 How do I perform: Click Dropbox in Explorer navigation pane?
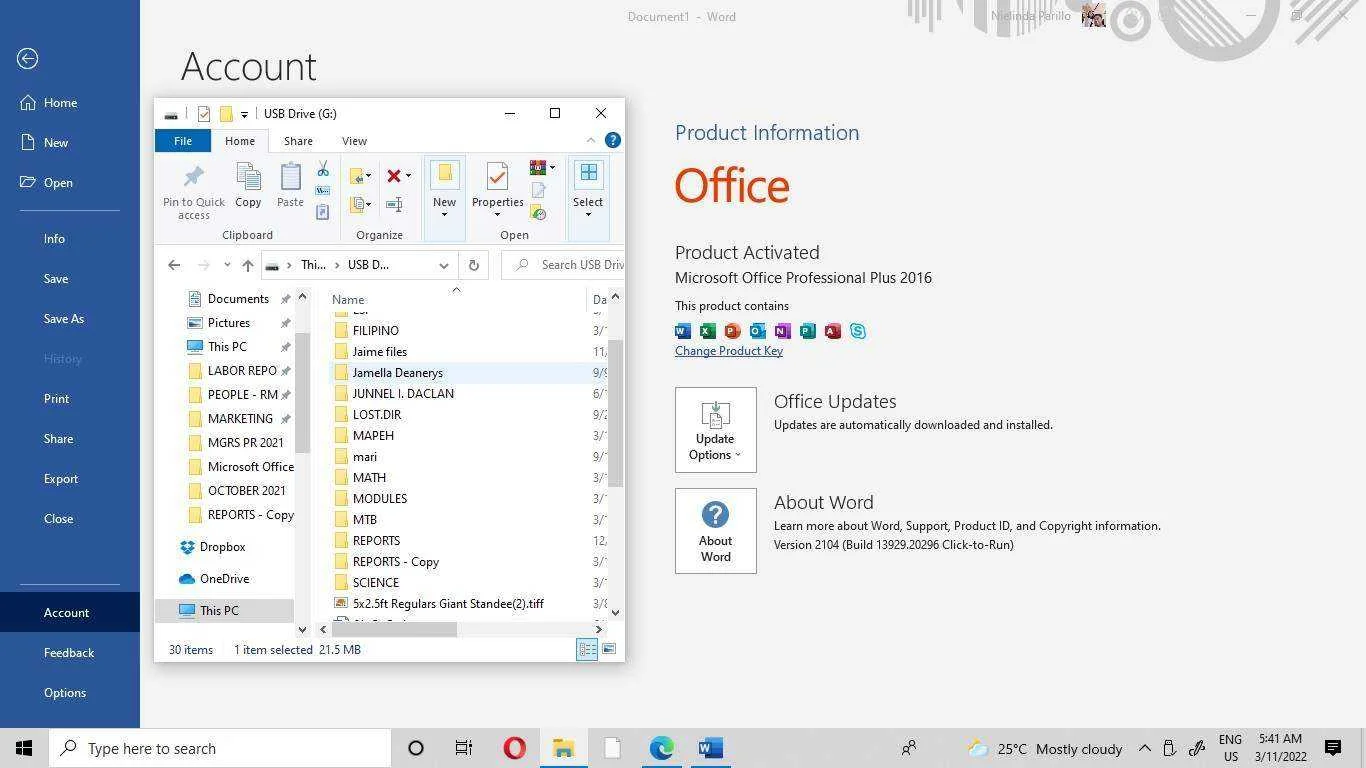point(211,547)
